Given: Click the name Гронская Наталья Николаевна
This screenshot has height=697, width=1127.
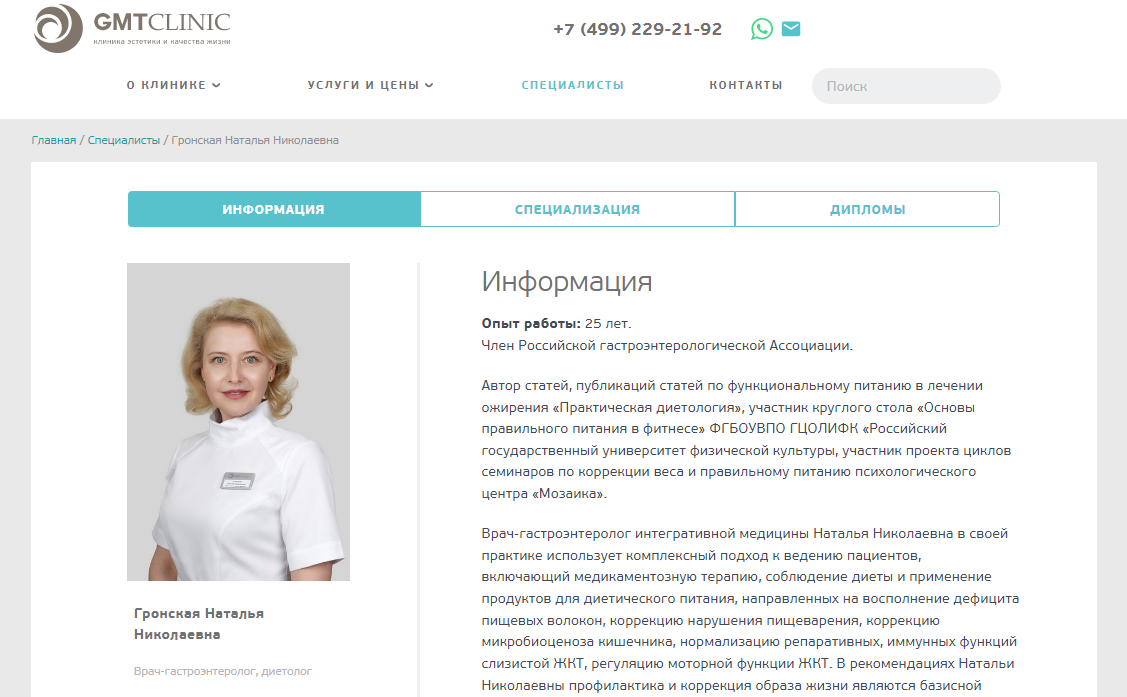Looking at the screenshot, I should [199, 624].
